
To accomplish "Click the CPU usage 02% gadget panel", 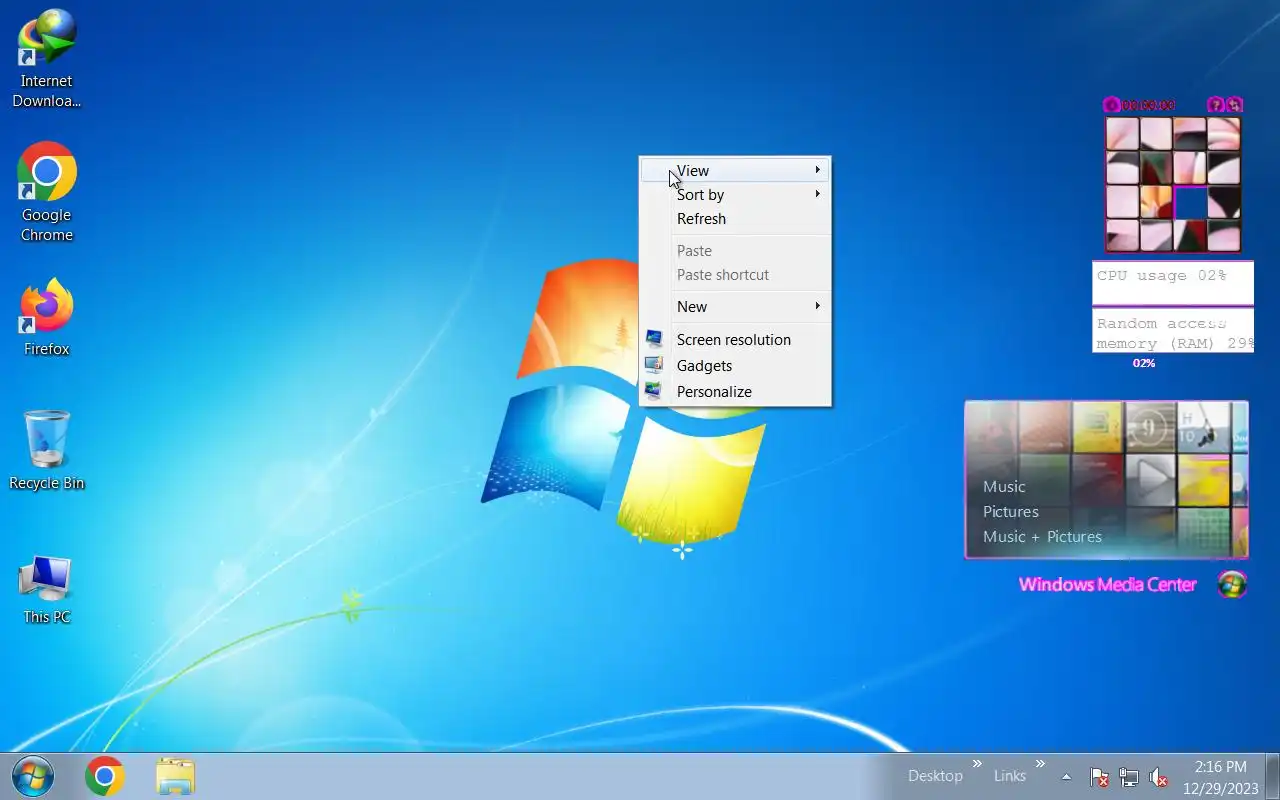I will 1173,283.
